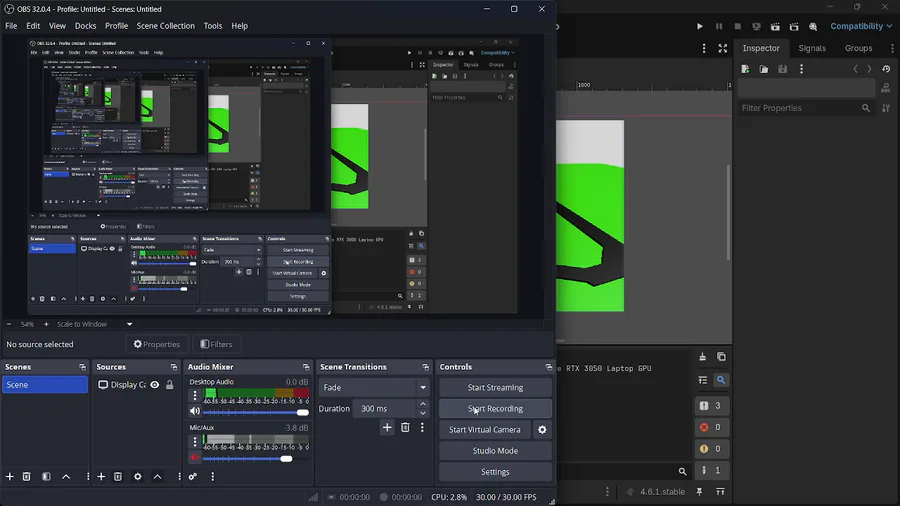Open Desktop Audio three-dot options
This screenshot has width=900, height=506.
[195, 395]
